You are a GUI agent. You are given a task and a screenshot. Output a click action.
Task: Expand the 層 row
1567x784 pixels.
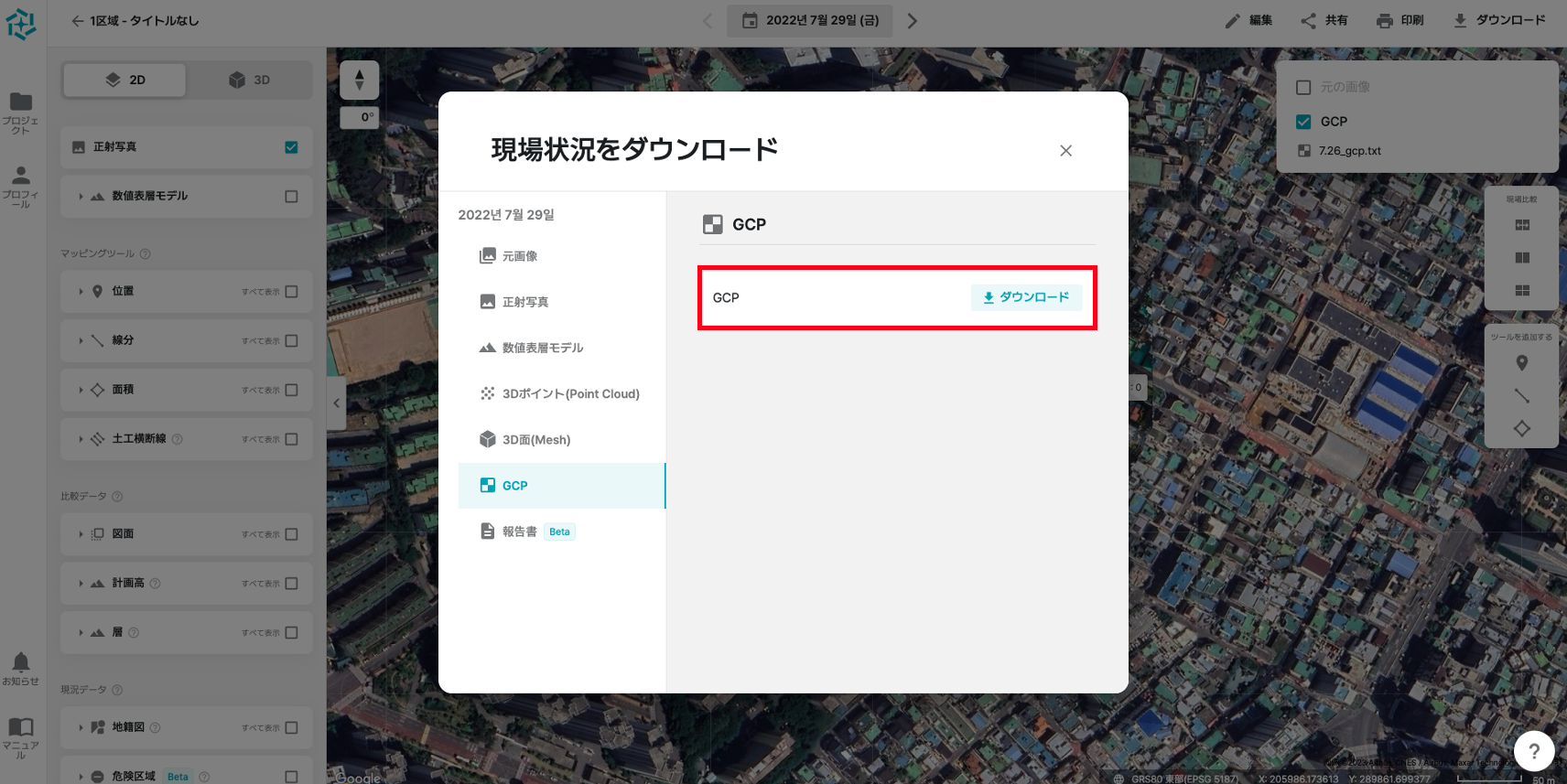tap(81, 633)
